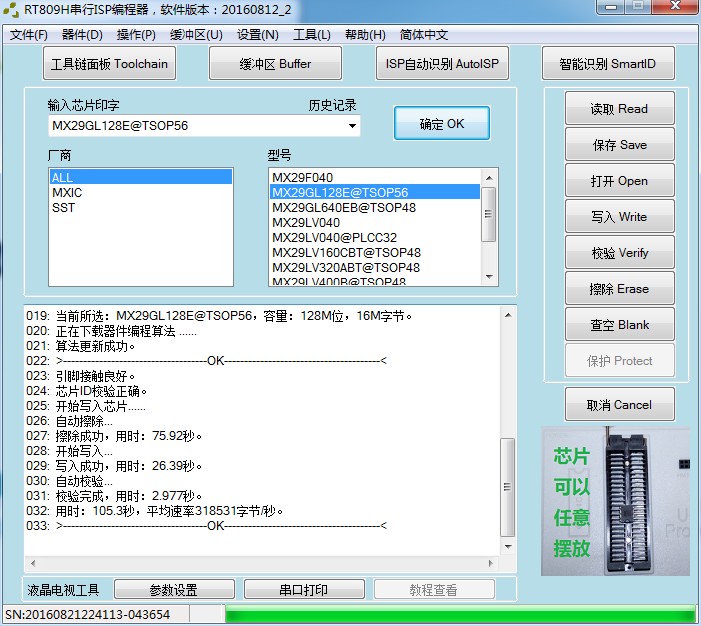Click the green progress bar
The width and height of the screenshot is (701, 626).
pyautogui.click(x=459, y=614)
